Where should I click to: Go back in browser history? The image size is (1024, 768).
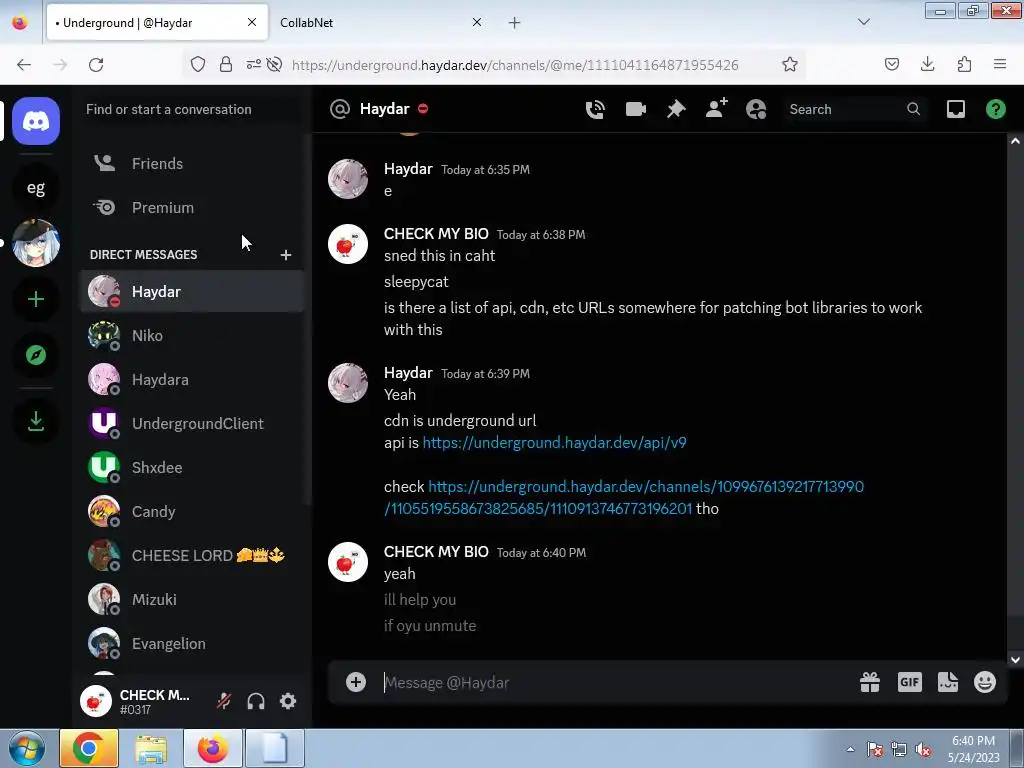[24, 65]
